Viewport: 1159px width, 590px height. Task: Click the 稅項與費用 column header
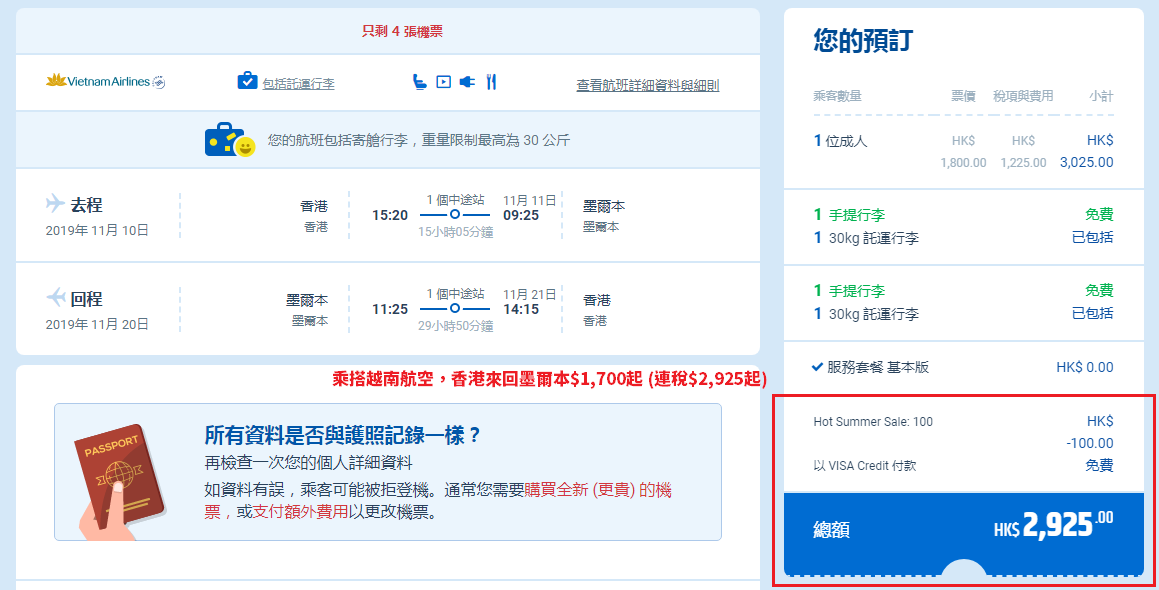(x=1023, y=96)
